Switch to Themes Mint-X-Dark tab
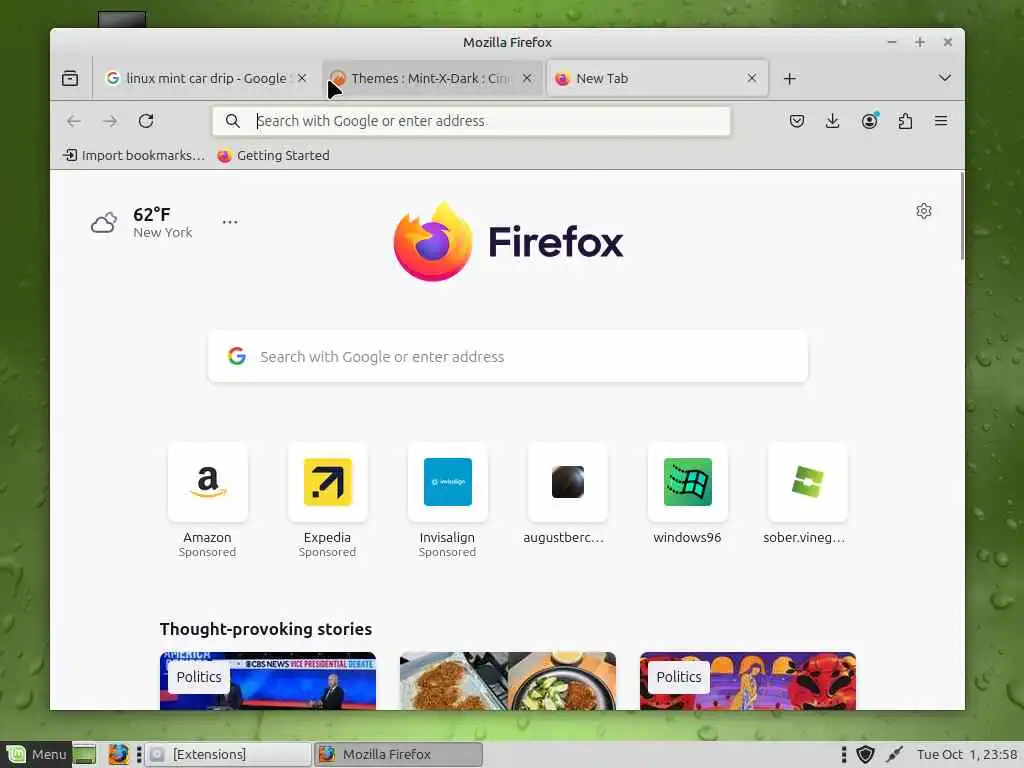The width and height of the screenshot is (1024, 768). point(432,78)
